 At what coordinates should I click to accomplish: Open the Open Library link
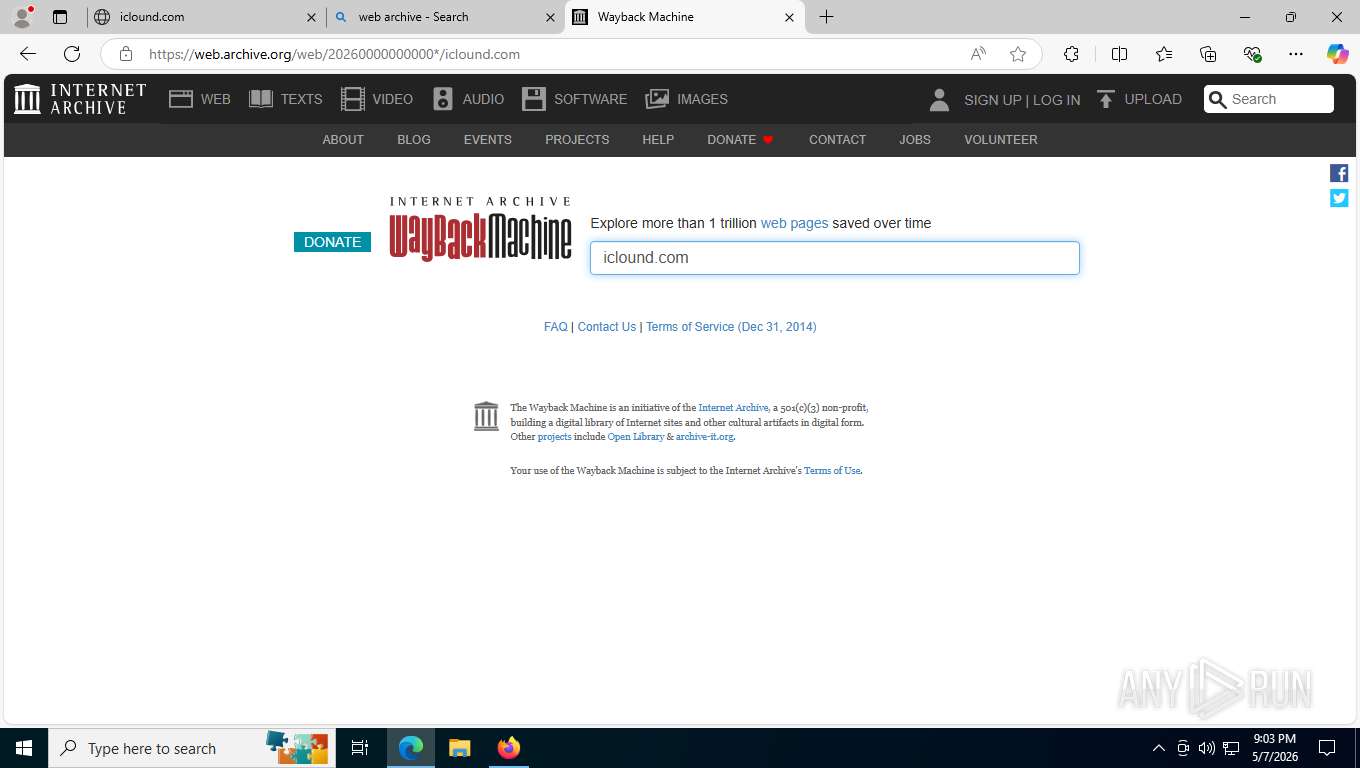click(x=636, y=437)
